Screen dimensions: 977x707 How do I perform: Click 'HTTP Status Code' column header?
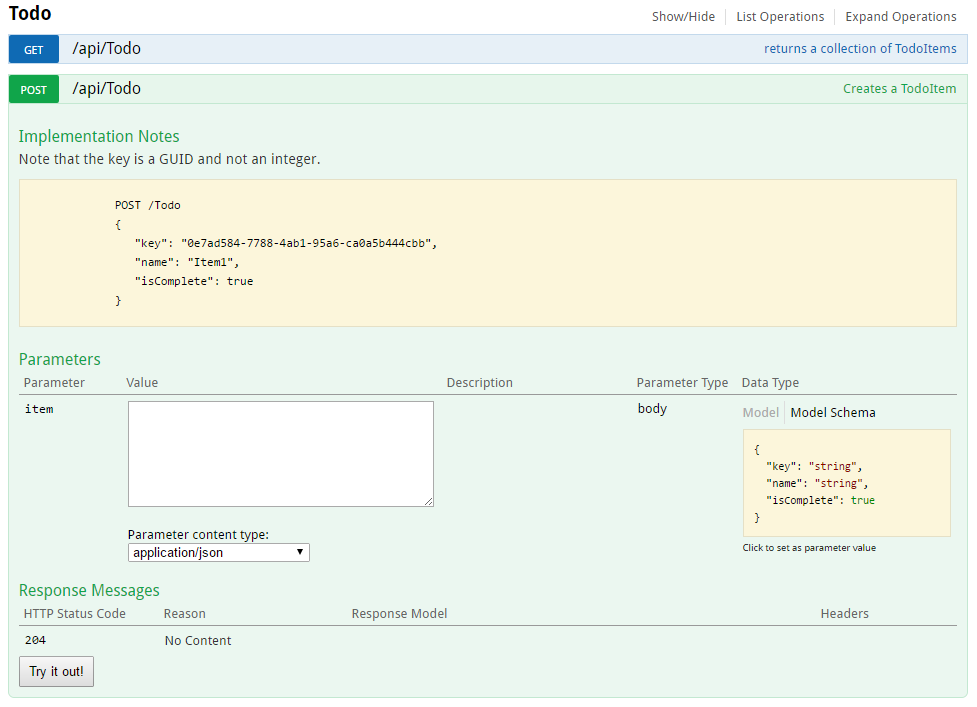coord(74,614)
